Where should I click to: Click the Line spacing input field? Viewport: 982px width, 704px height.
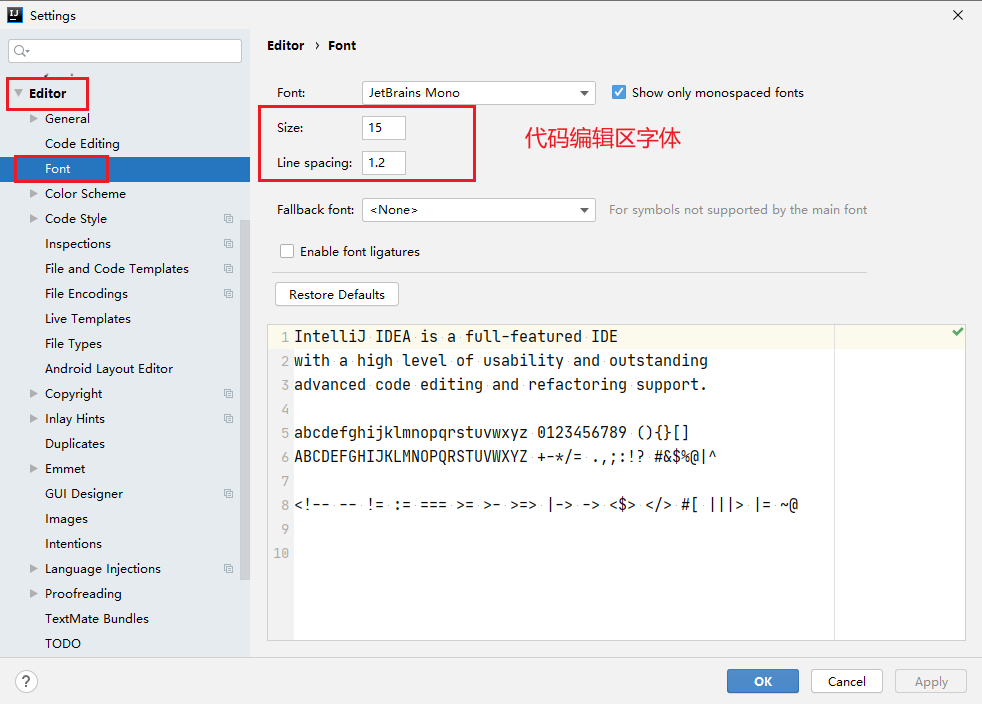coord(384,163)
